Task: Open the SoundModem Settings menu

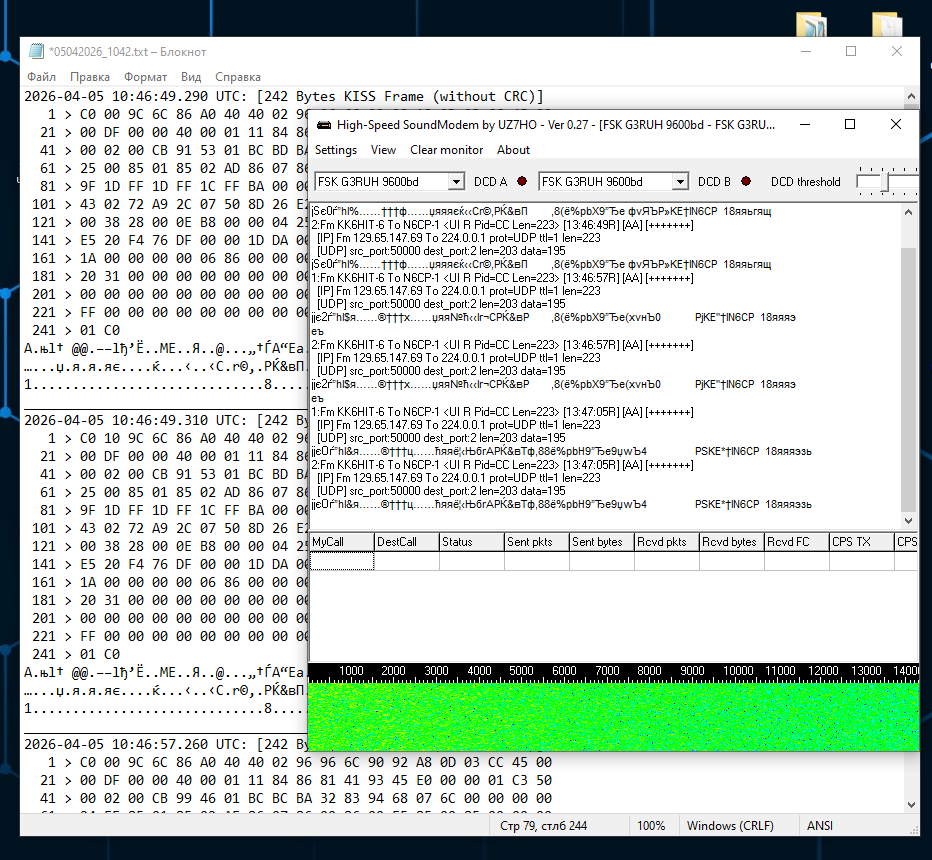Action: (x=336, y=150)
